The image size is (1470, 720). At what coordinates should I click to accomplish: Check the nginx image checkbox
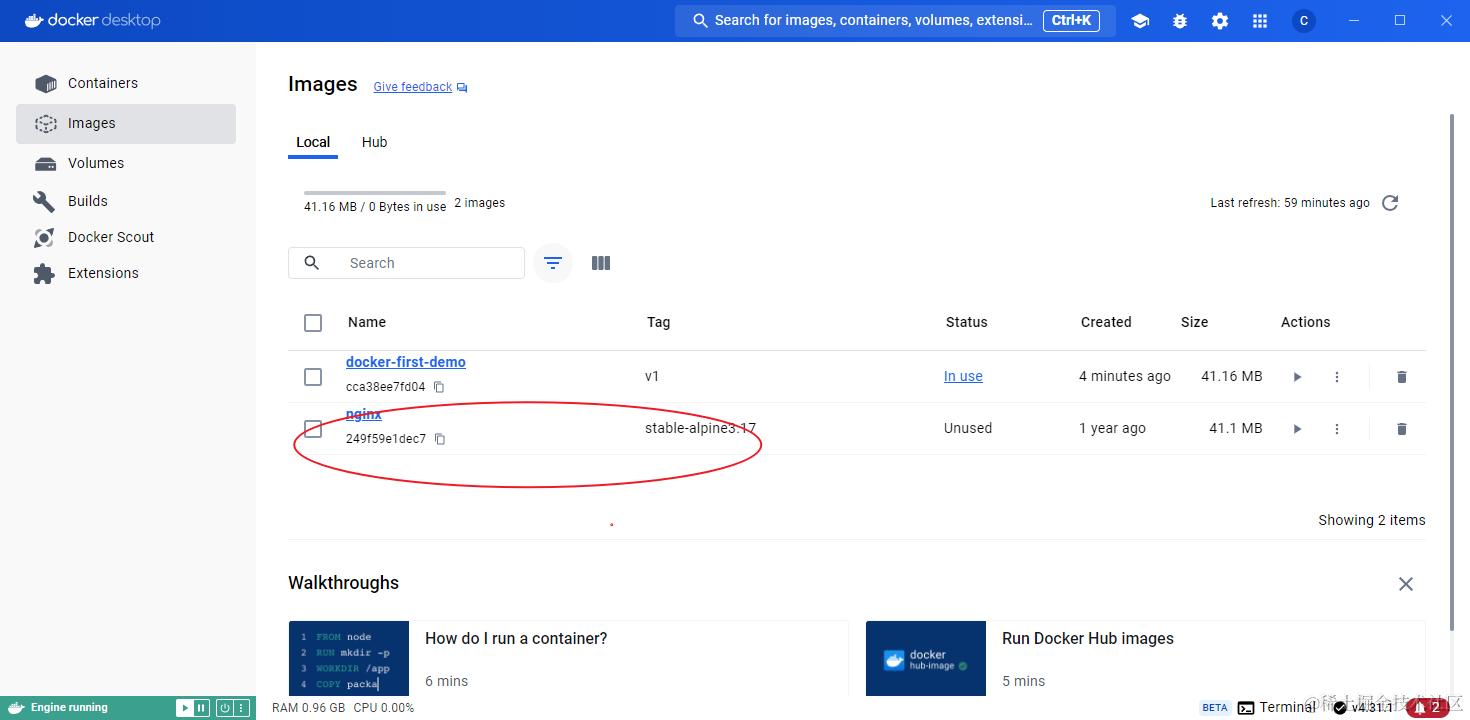coord(313,429)
